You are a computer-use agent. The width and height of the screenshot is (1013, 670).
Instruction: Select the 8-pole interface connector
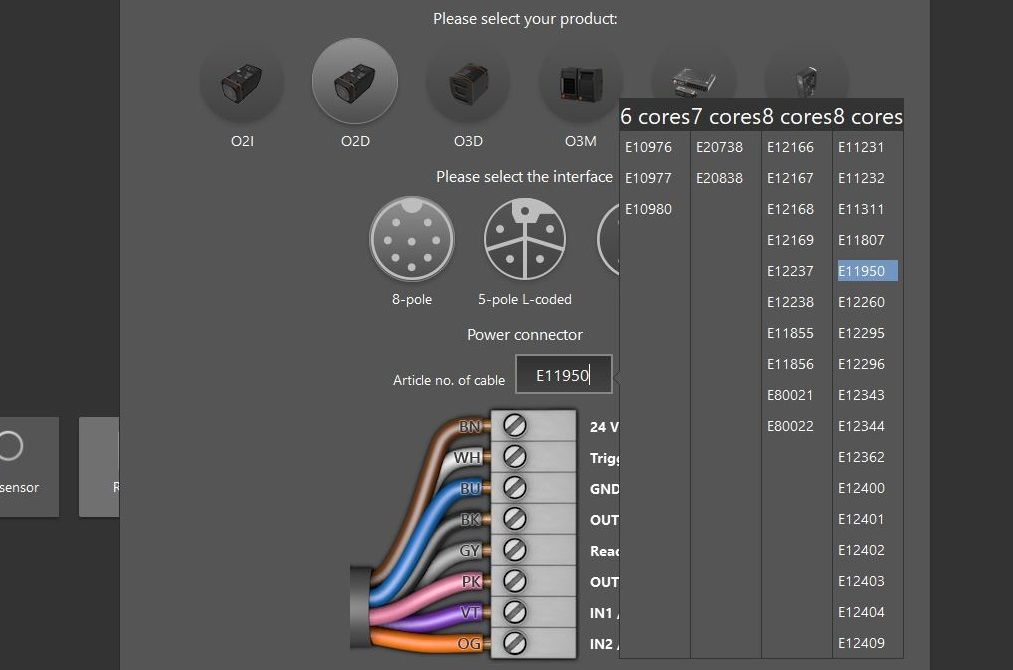(412, 240)
